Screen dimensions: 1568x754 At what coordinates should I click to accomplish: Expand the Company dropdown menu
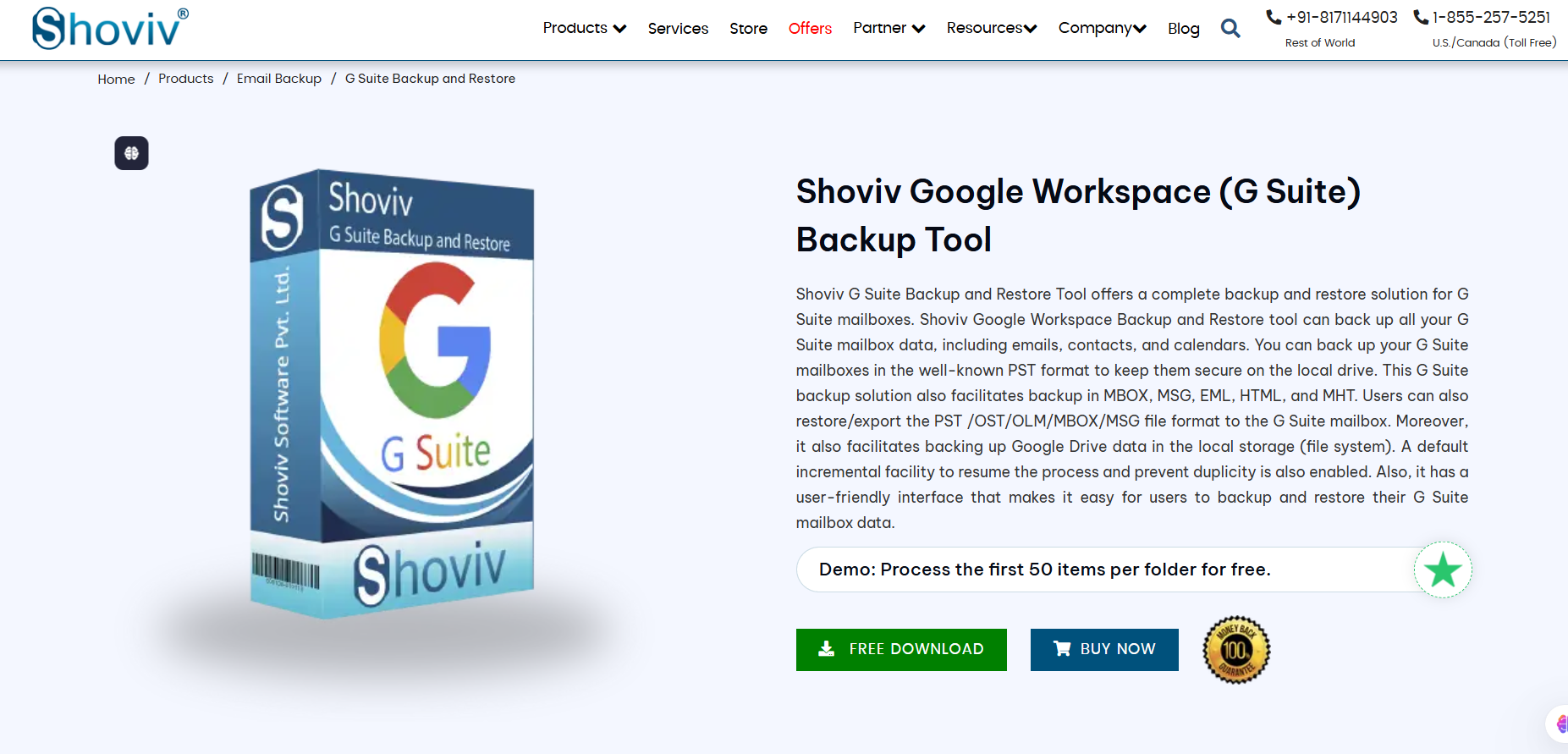tap(1102, 28)
